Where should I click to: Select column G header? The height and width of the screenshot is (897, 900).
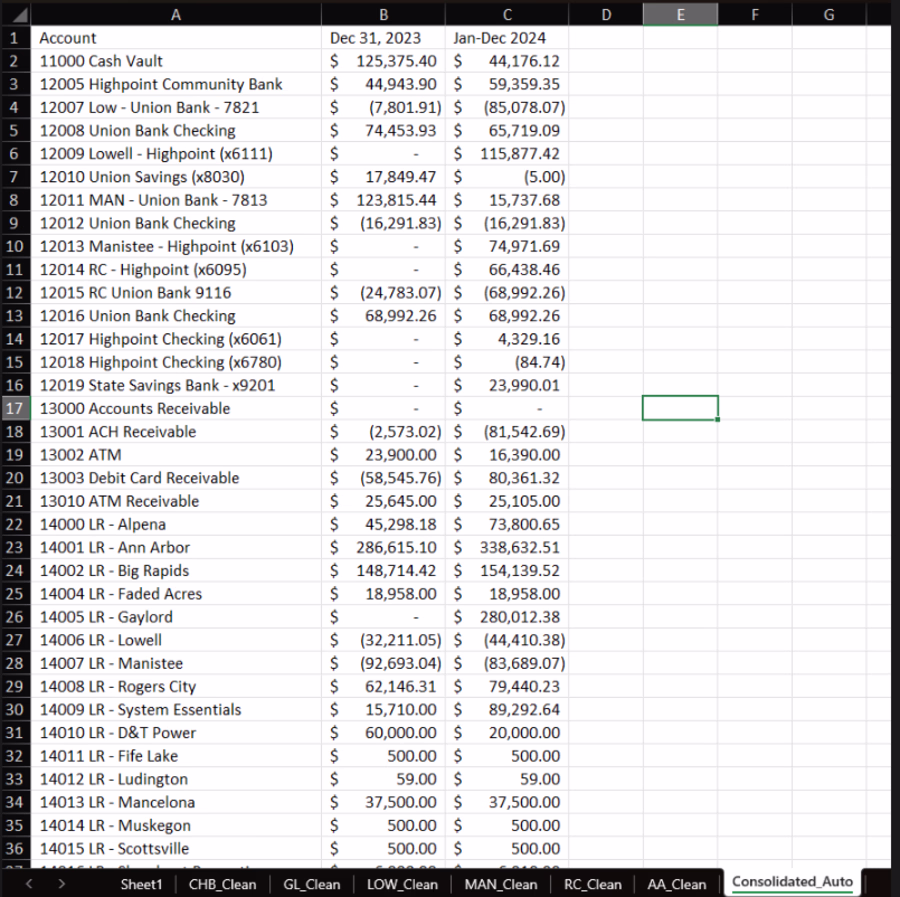pos(829,15)
